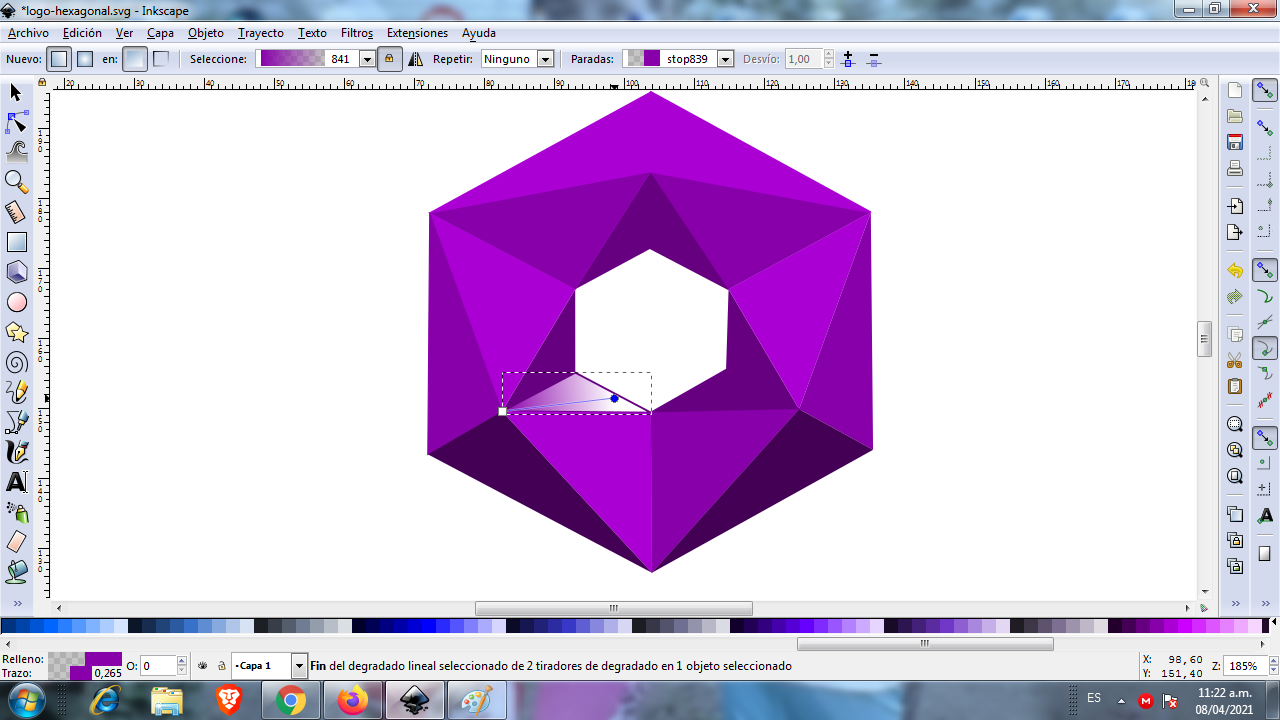
Task: Select the Paint bucket tool
Action: [x=16, y=572]
